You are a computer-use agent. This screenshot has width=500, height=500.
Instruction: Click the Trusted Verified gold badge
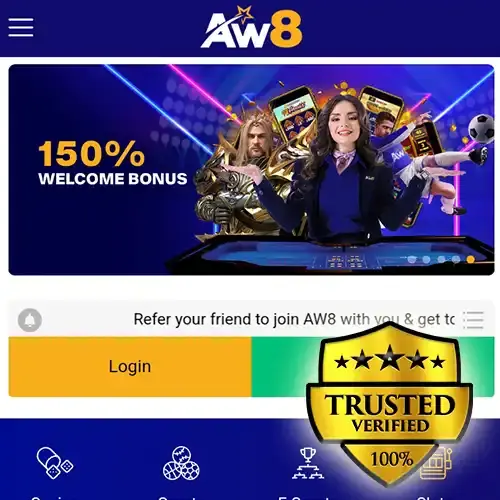pyautogui.click(x=389, y=404)
